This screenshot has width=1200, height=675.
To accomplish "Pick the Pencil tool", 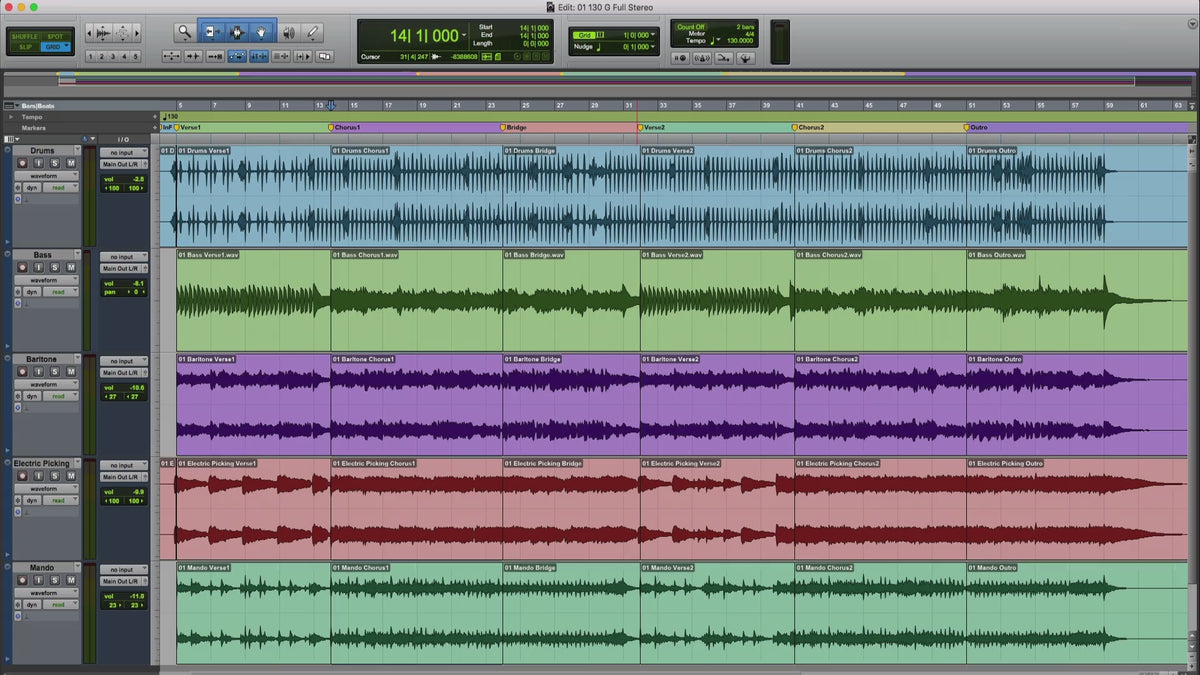I will (x=314, y=32).
